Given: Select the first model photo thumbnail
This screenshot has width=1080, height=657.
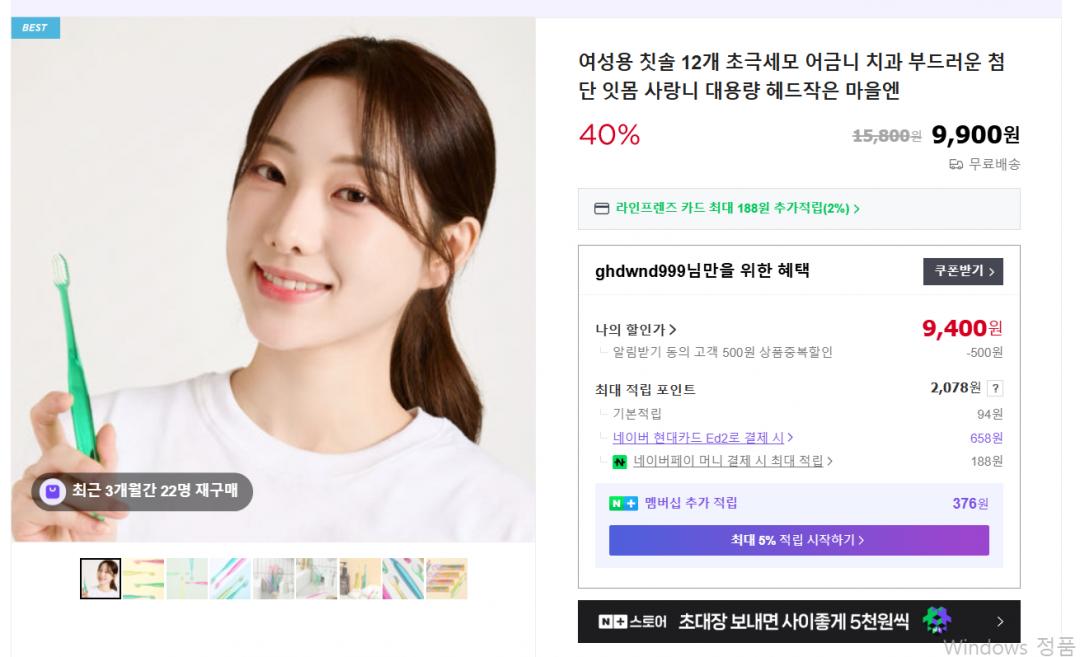Looking at the screenshot, I should click(101, 578).
